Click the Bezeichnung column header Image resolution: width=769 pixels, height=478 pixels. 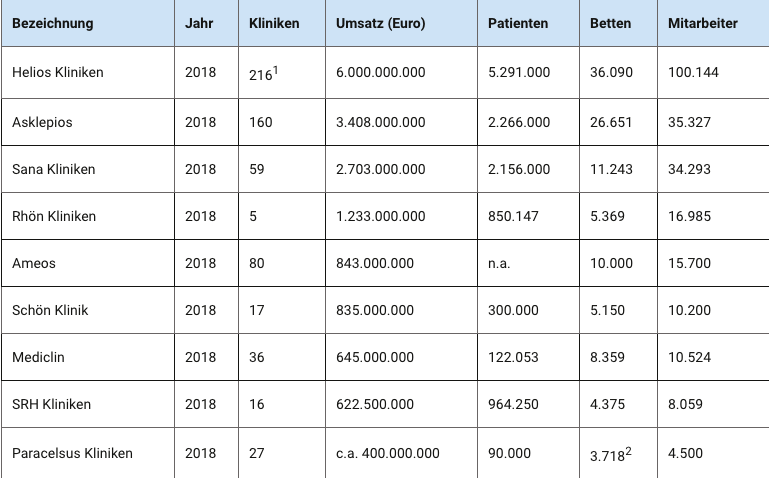(53, 23)
